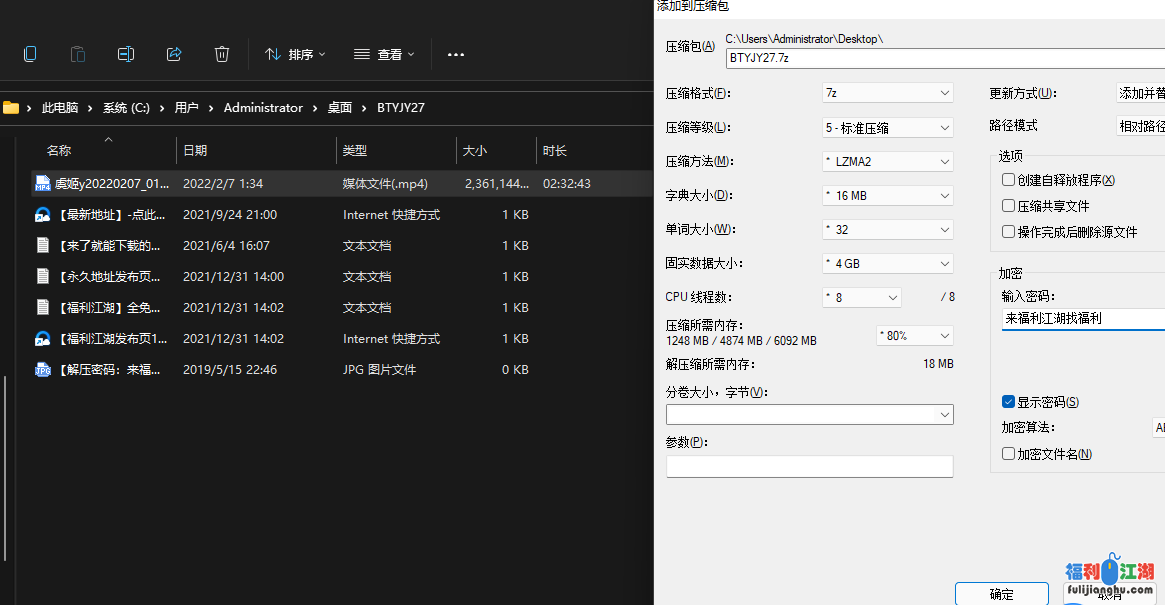
Task: Open the 压缩格式 7z dropdown
Action: click(x=887, y=93)
